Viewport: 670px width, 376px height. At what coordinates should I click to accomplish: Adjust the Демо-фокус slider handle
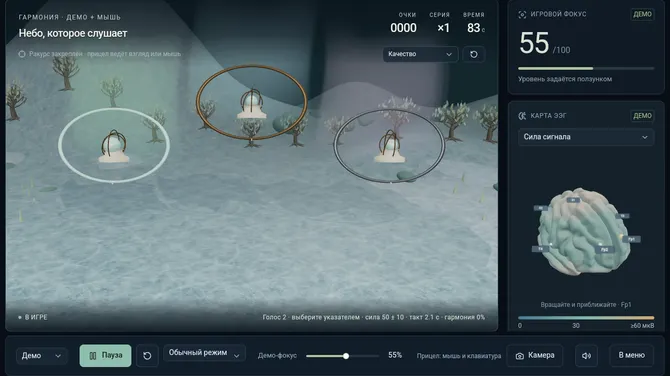point(346,355)
